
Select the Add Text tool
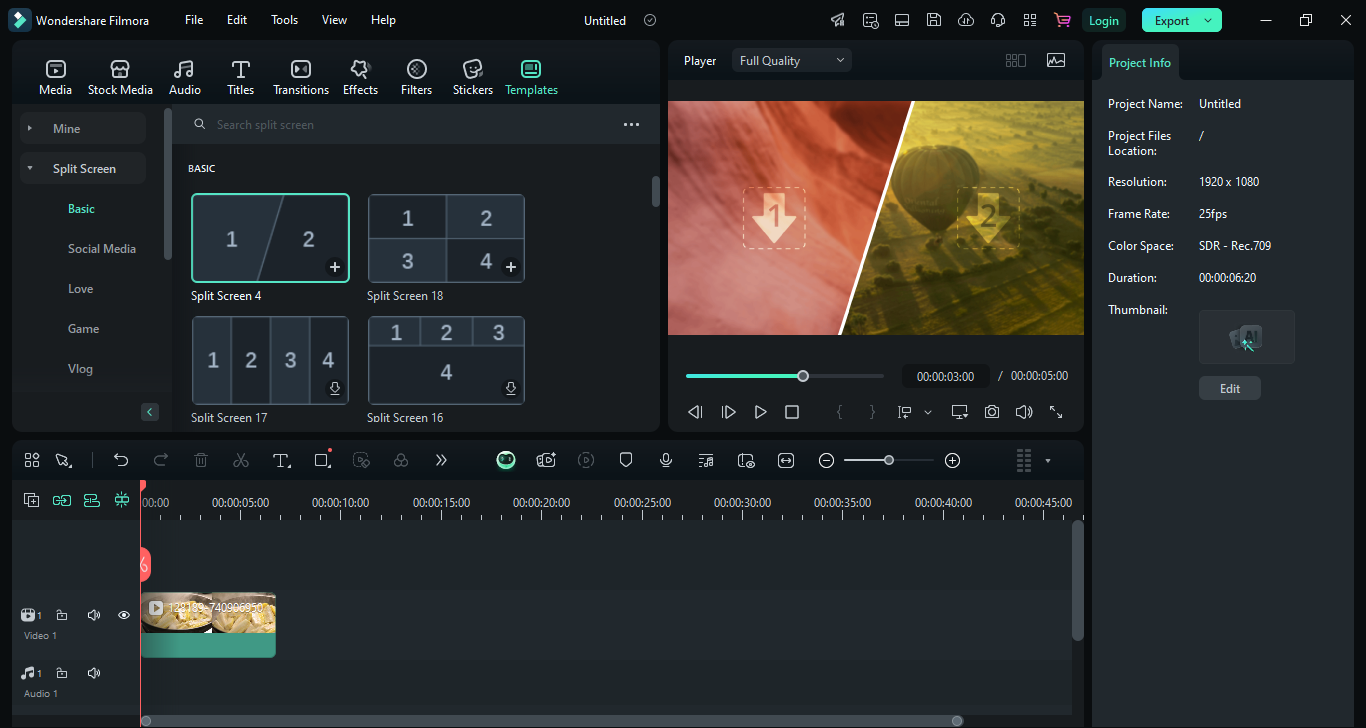coord(281,460)
